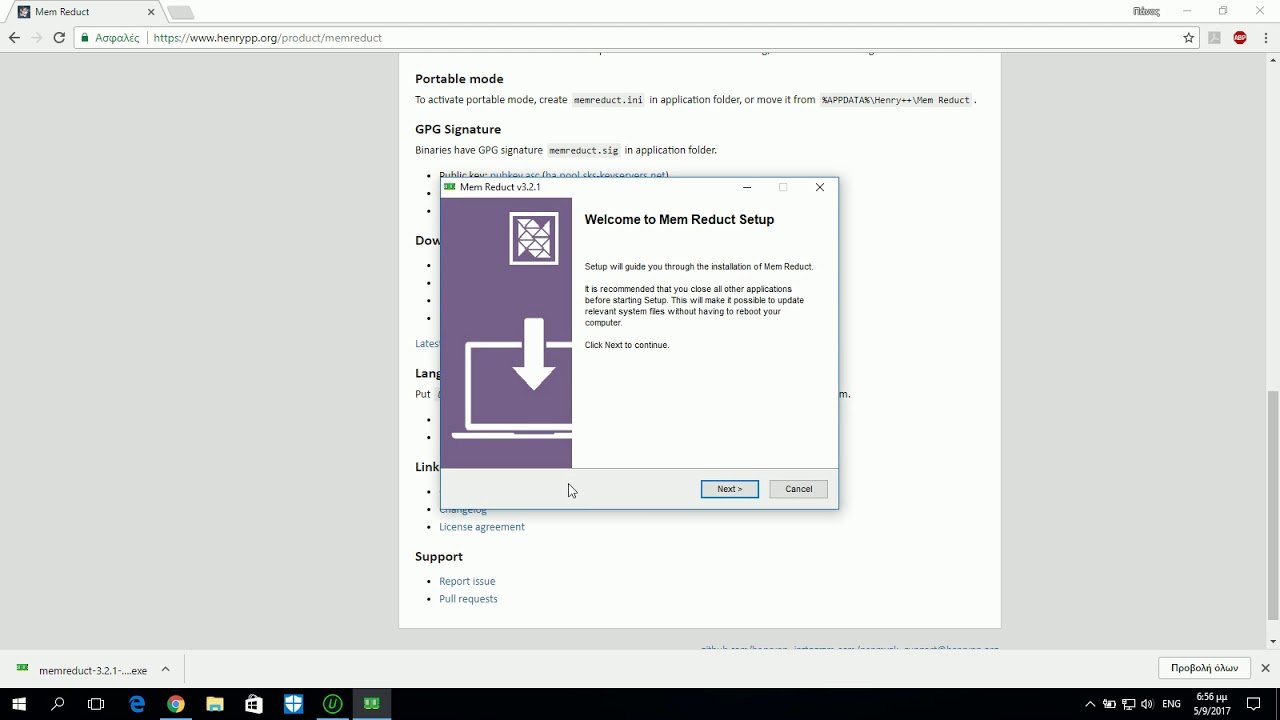
Task: Click the memreduct.ini code text
Action: coord(608,100)
